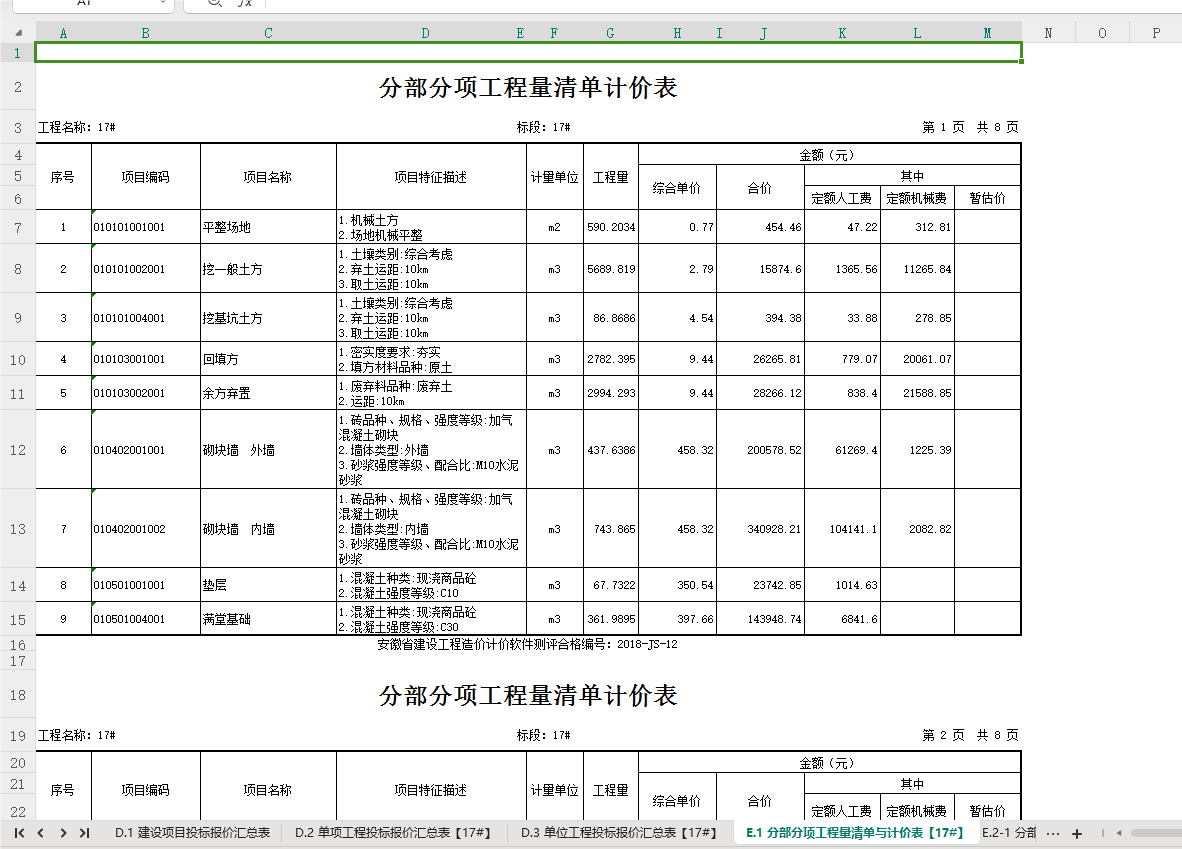Select the 回填方 item name cell
Image resolution: width=1182 pixels, height=849 pixels.
pos(268,360)
